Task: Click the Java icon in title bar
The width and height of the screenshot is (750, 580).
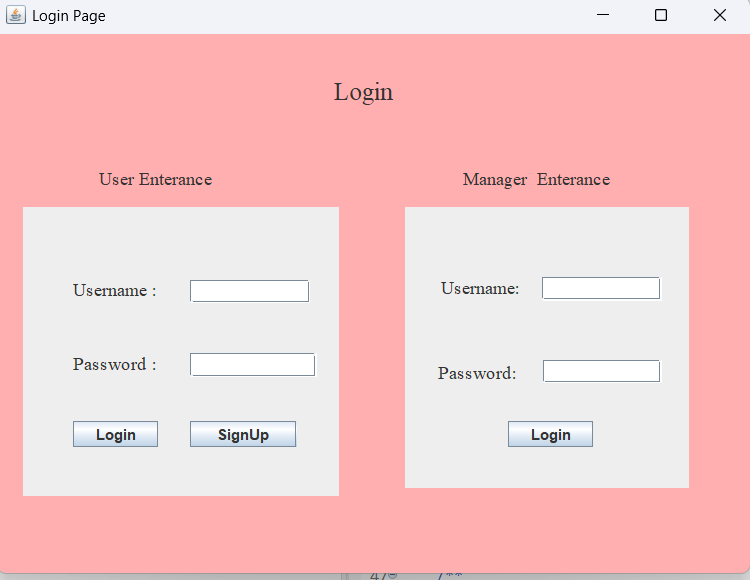Action: [x=15, y=15]
